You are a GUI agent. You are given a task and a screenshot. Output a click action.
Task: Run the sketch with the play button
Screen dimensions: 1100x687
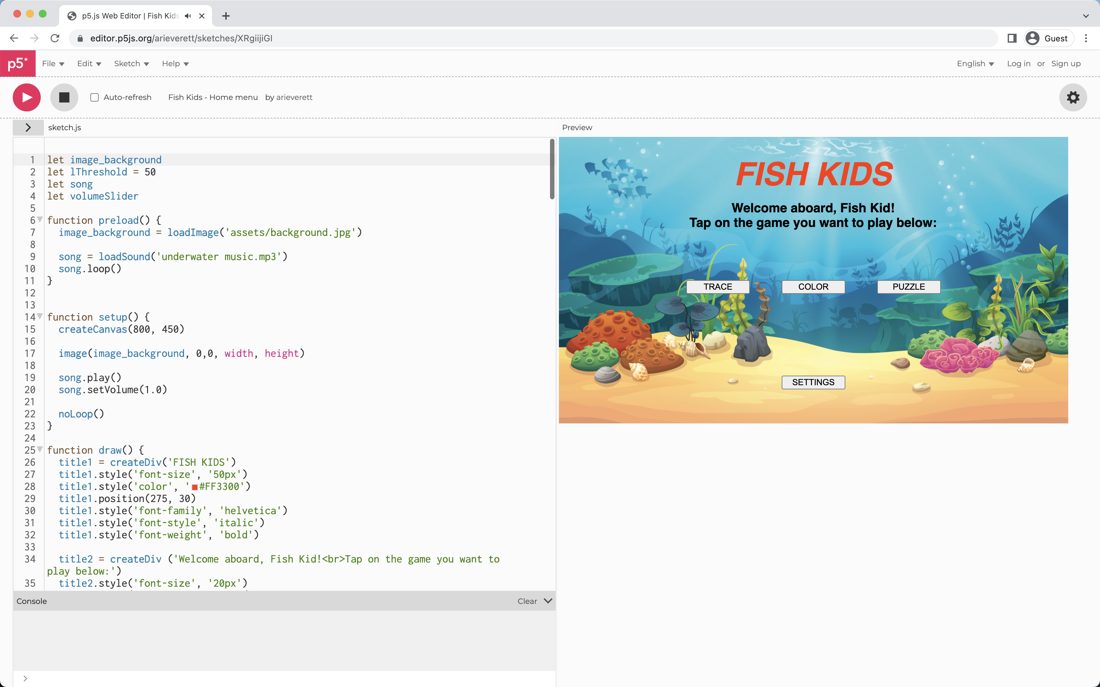pos(27,98)
